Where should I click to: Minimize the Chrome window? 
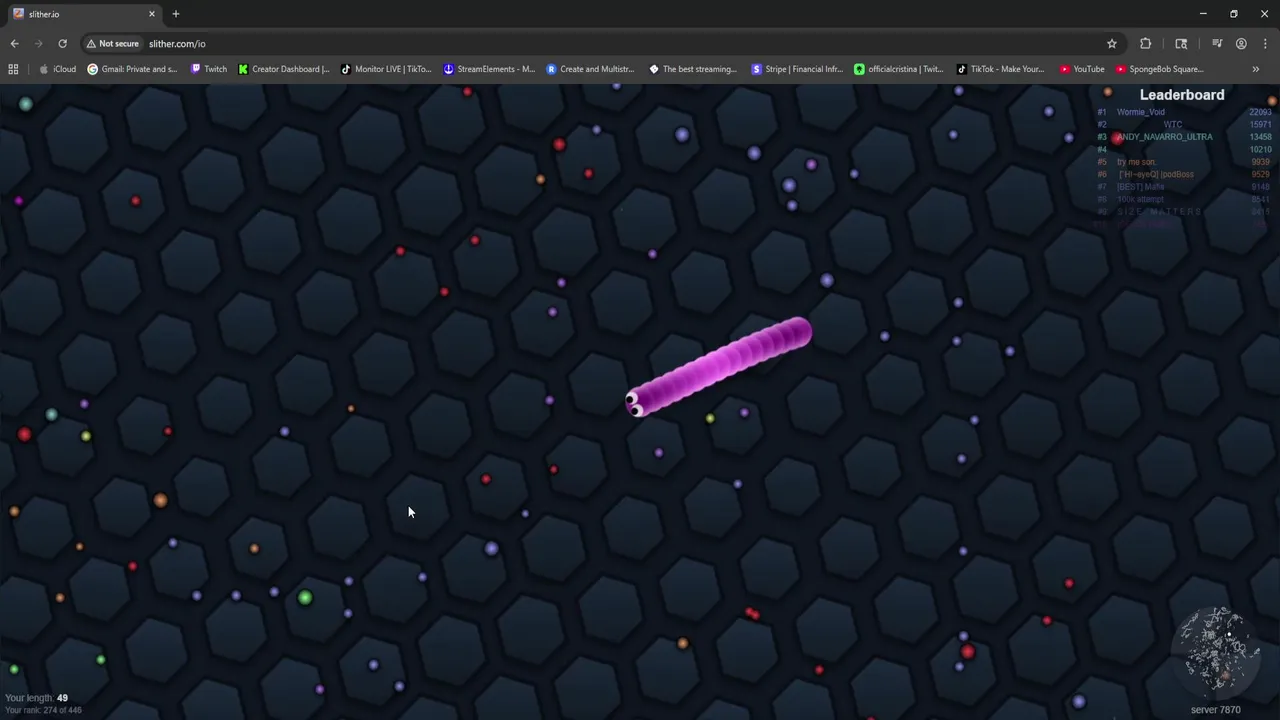(1203, 14)
